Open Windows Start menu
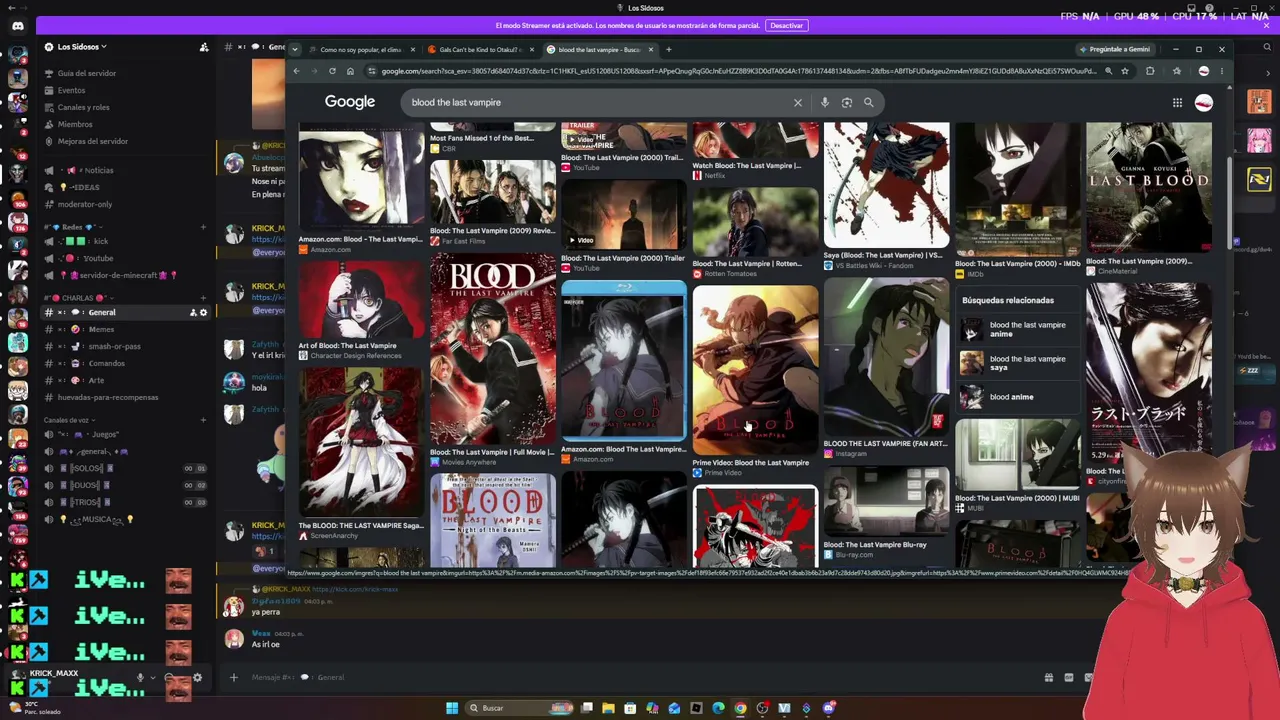 pyautogui.click(x=452, y=708)
